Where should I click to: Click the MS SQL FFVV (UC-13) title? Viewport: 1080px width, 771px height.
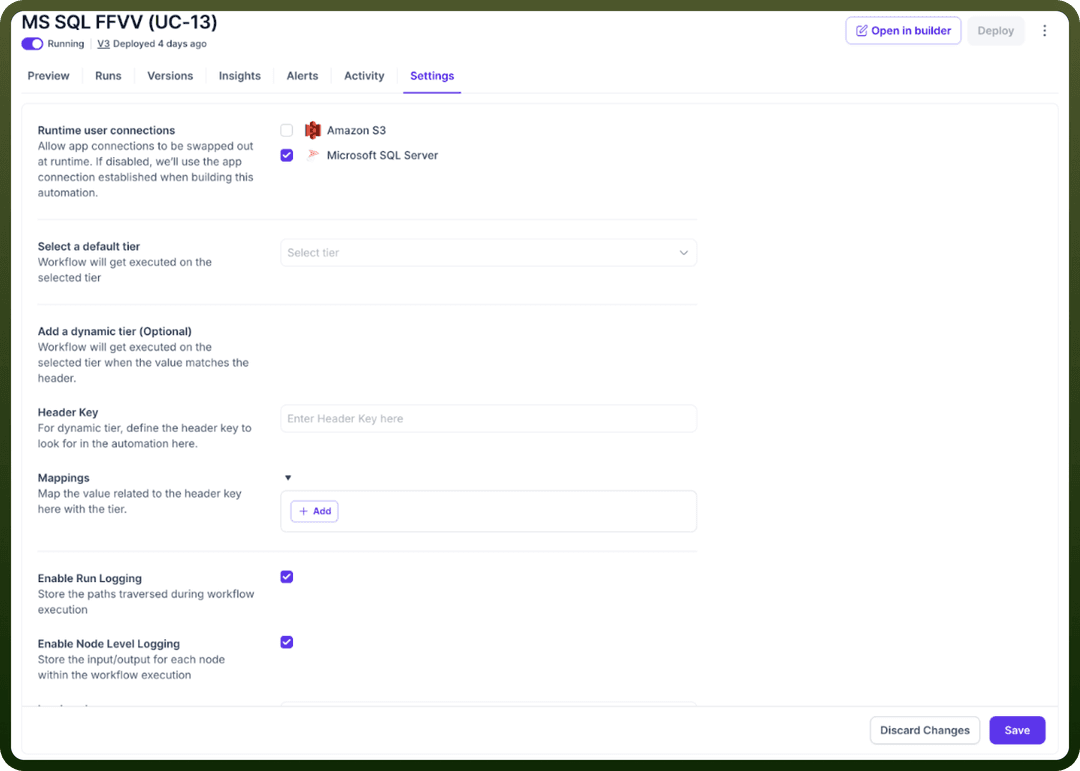tap(119, 22)
